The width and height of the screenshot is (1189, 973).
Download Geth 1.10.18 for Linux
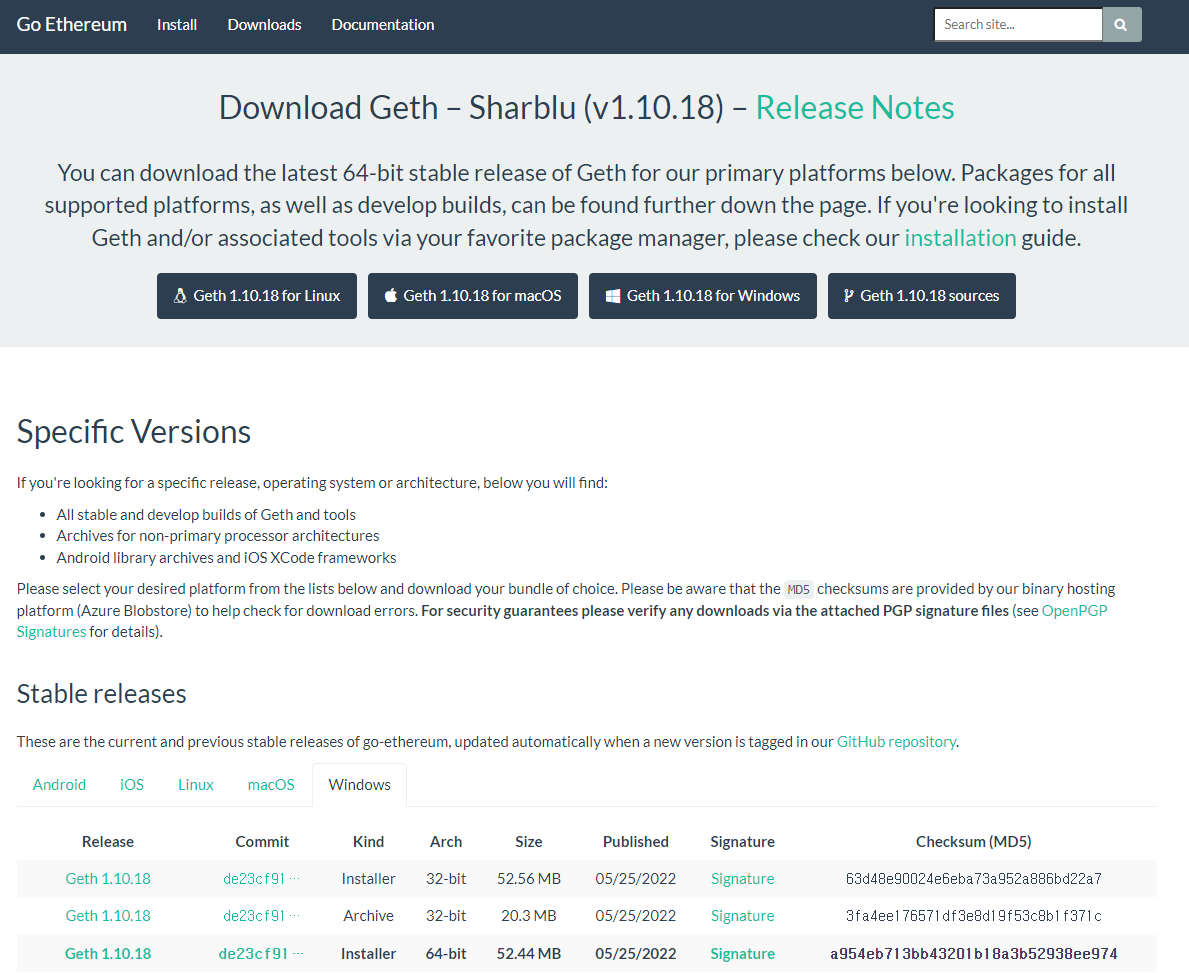coord(257,296)
